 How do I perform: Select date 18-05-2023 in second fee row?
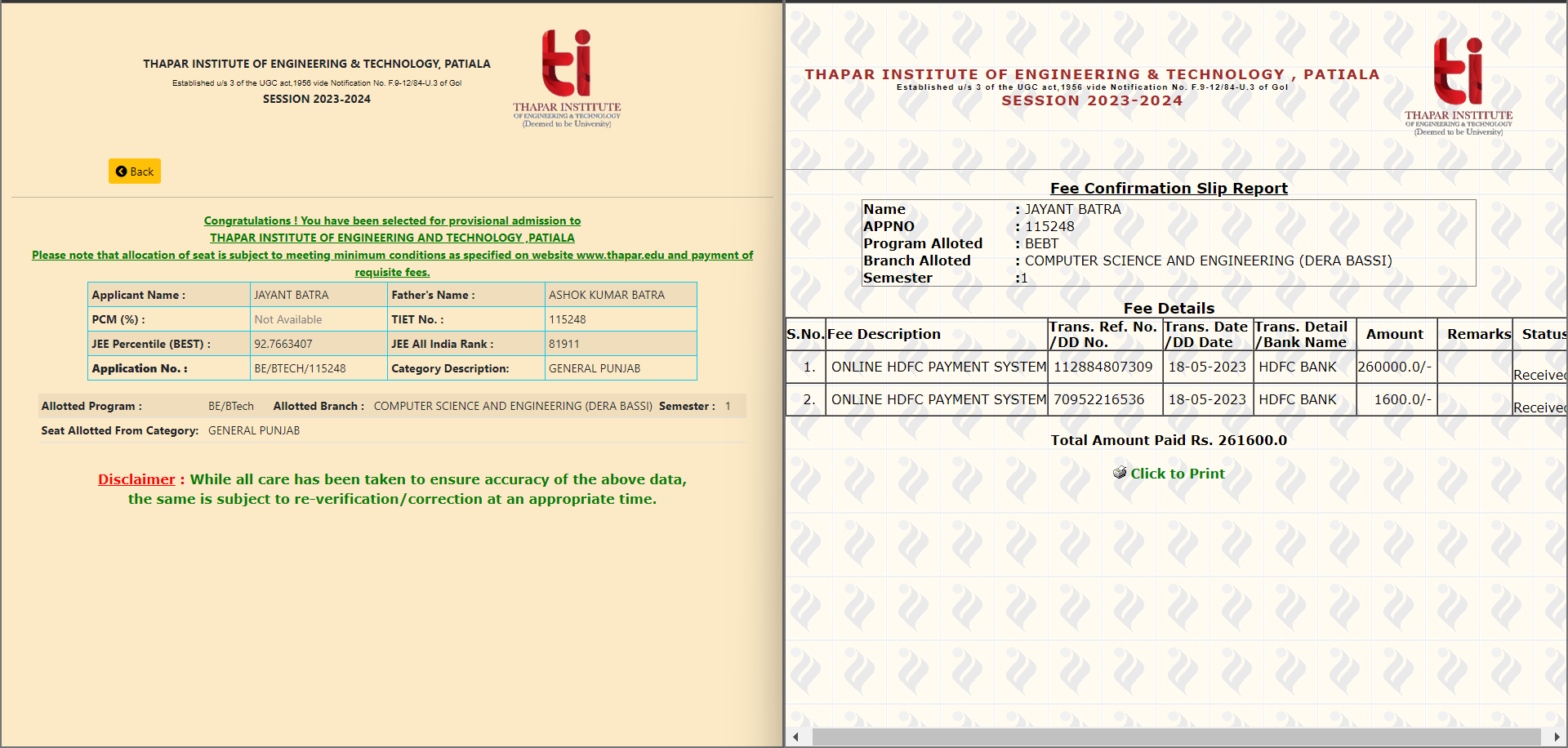point(1207,399)
